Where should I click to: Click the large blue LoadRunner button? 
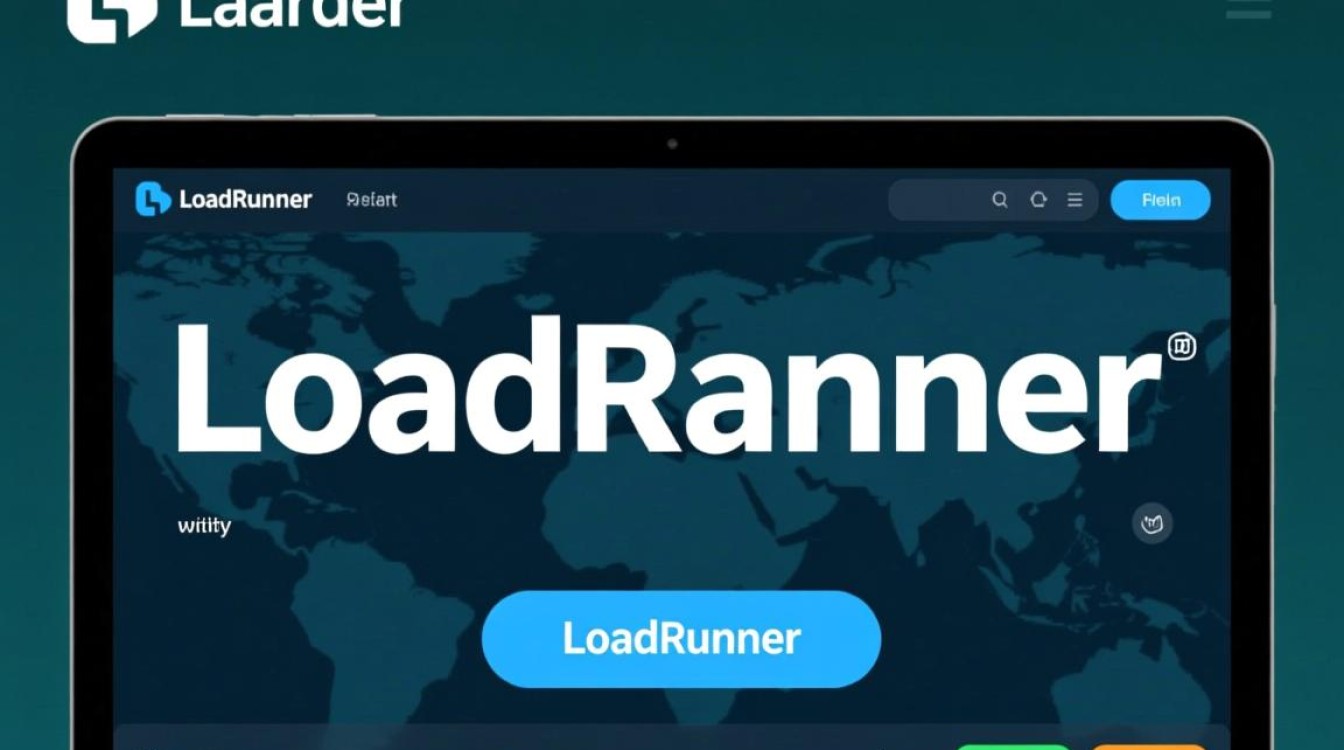[x=681, y=639]
